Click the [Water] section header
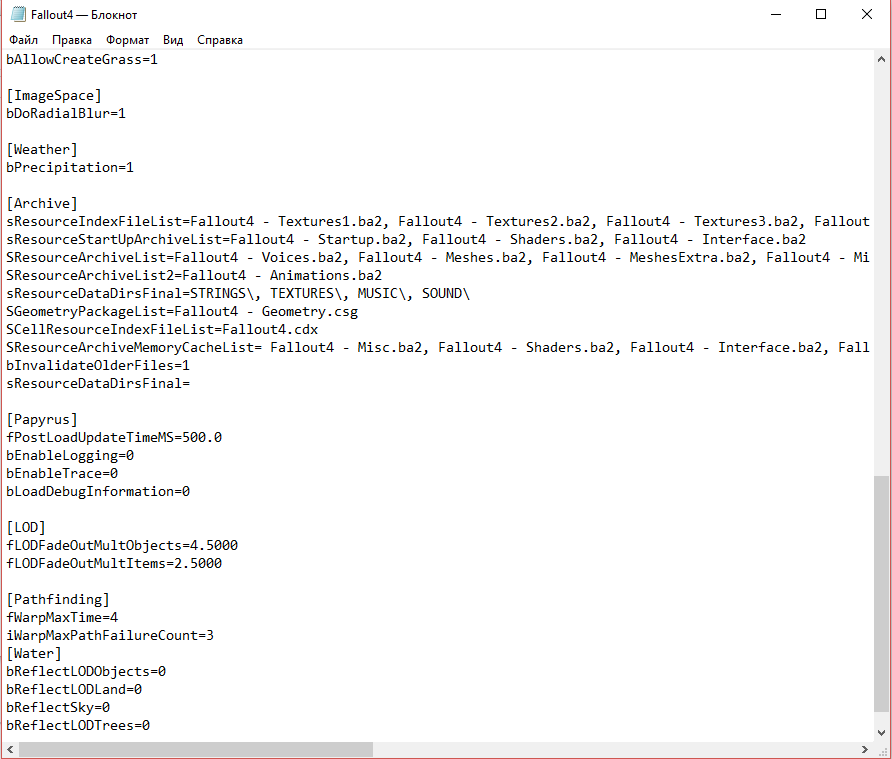Viewport: 892px width, 759px height. [x=34, y=654]
